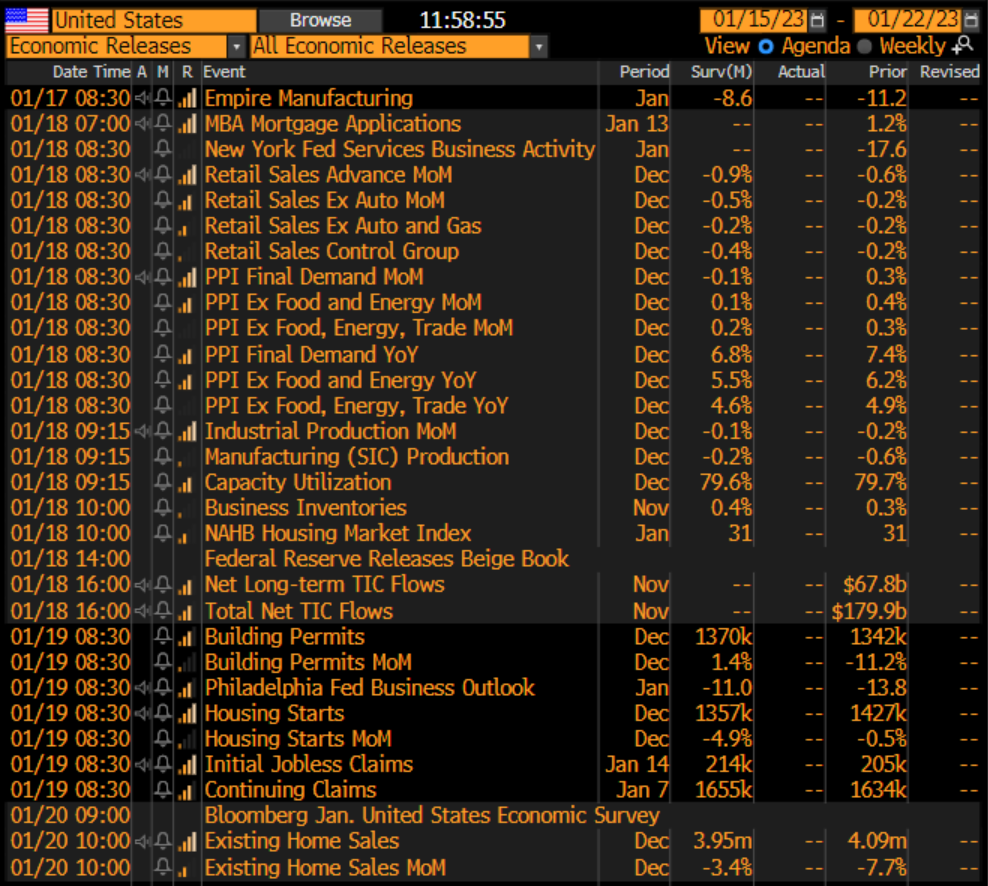Click alert bell for Total Net TIC Flows
Viewport: 988px width, 886px height.
(x=163, y=611)
